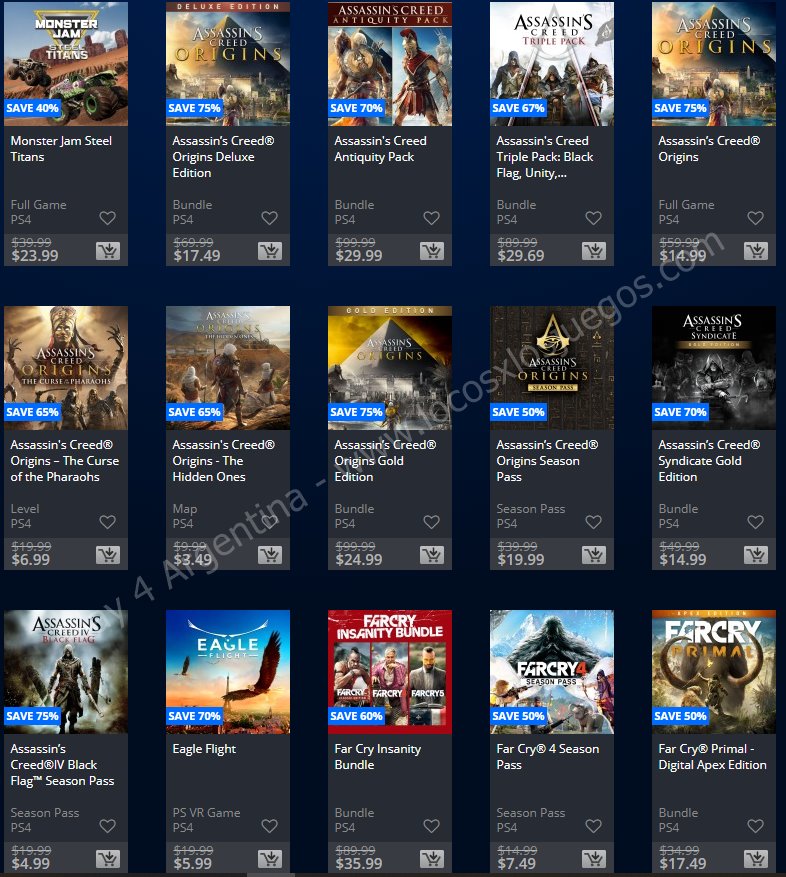Add Monster Jam Steel Titans to cart
The height and width of the screenshot is (877, 786).
(108, 251)
